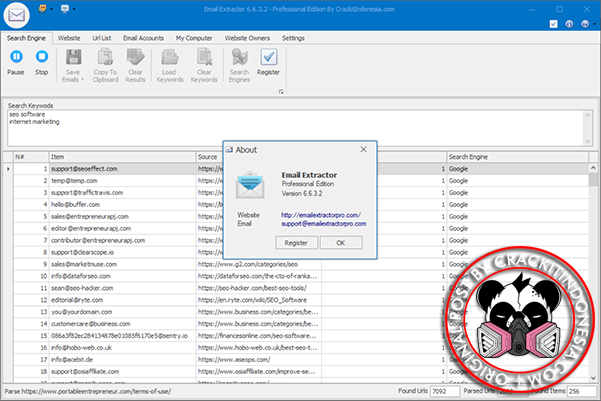Click the Clear Results icon
Viewport: 601px width, 401px height.
135,57
